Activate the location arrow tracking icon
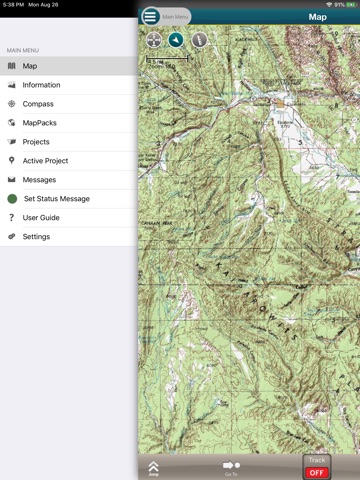Image resolution: width=360 pixels, height=480 pixels. [x=176, y=40]
